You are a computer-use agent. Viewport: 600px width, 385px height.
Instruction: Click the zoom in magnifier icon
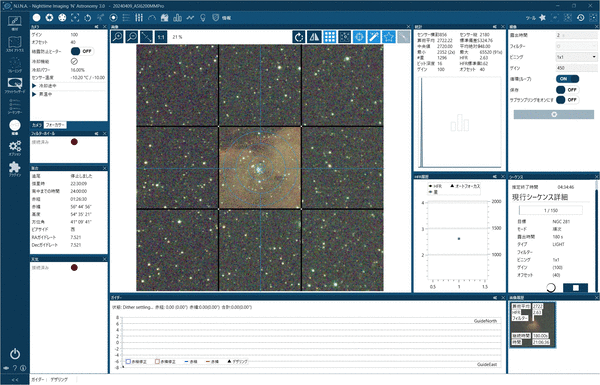[x=117, y=37]
